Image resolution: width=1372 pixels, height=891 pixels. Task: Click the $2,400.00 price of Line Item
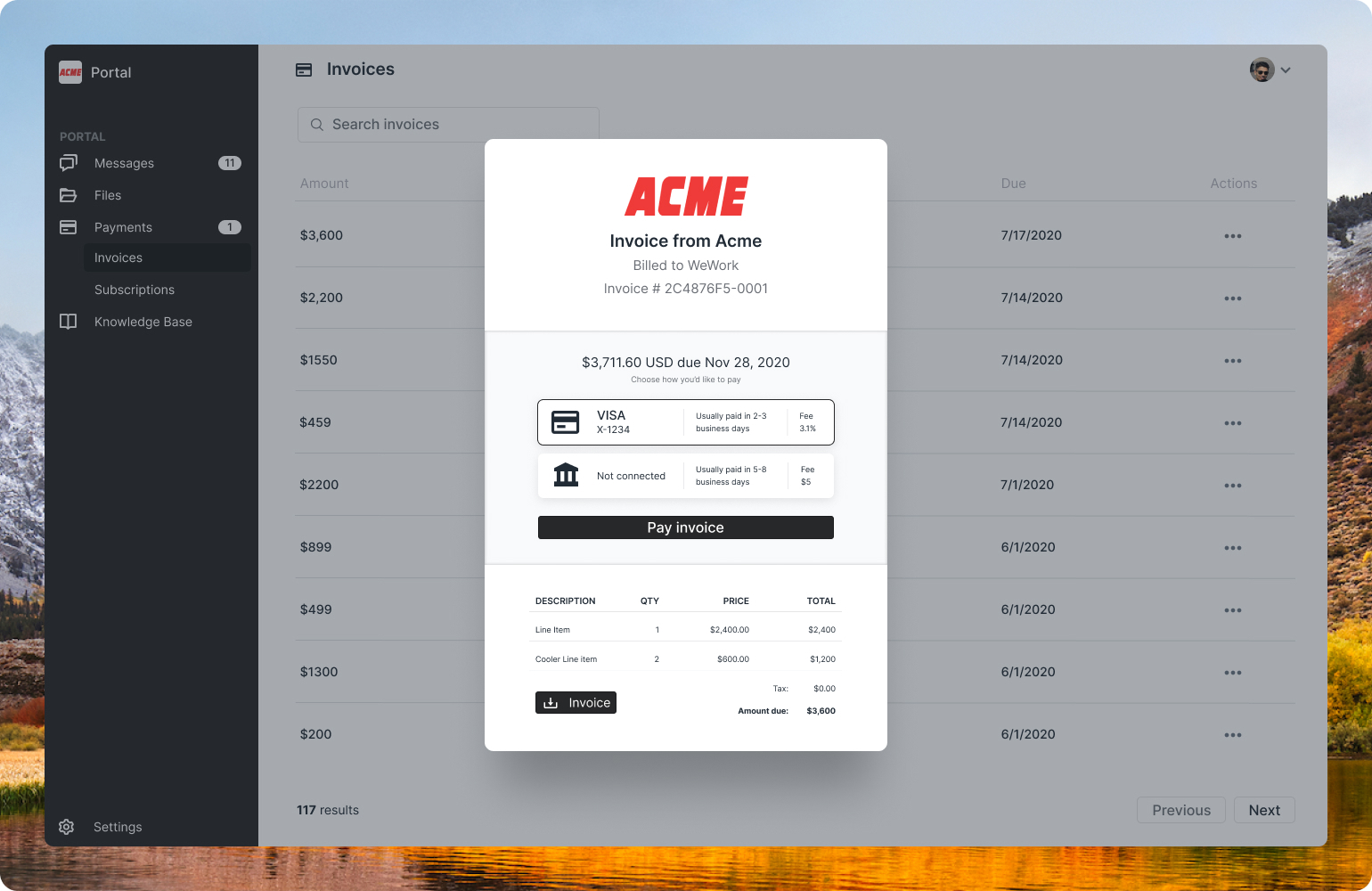tap(730, 630)
